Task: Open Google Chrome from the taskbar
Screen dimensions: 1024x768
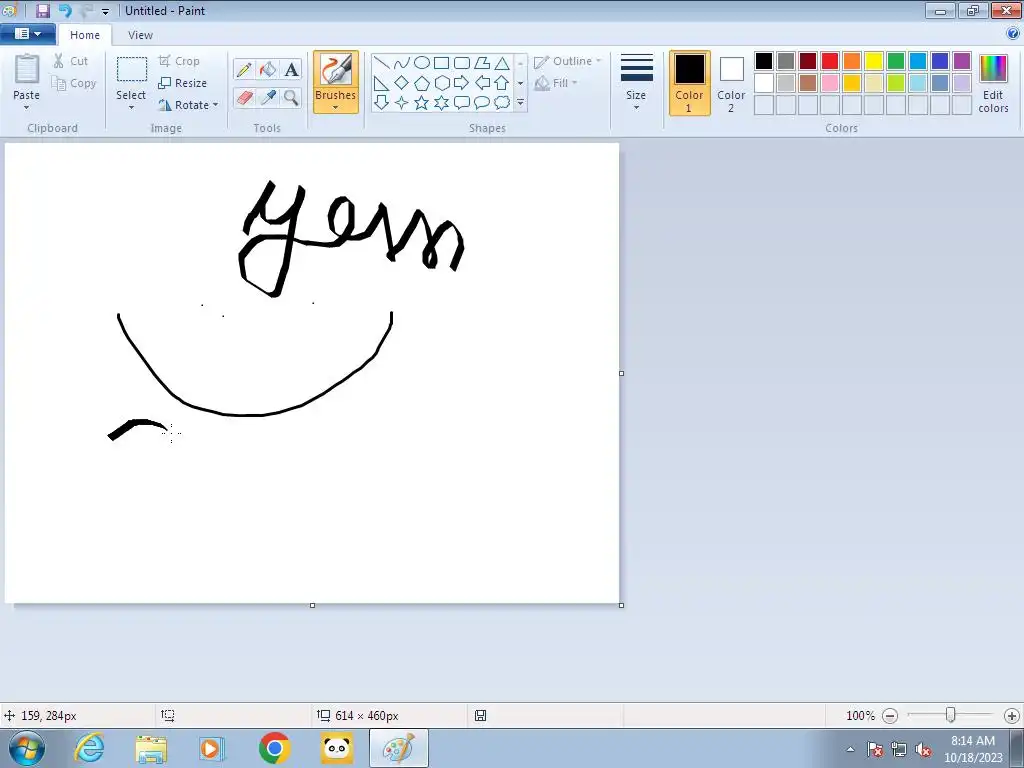Action: (274, 748)
